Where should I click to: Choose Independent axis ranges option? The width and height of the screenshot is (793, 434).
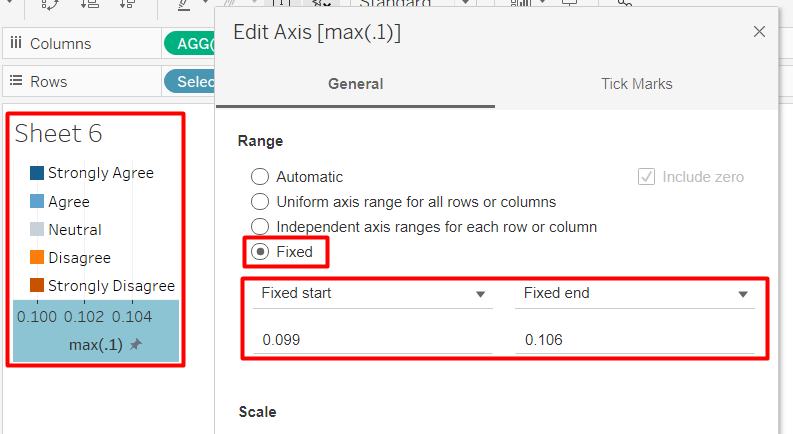[260, 226]
